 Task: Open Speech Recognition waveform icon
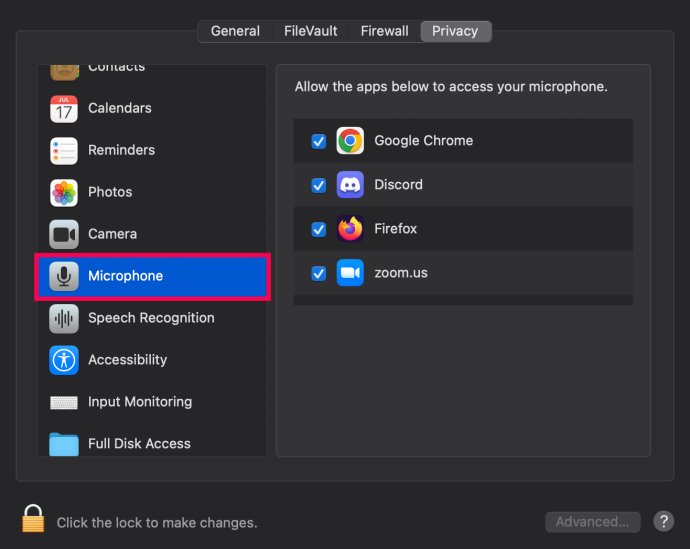pos(64,318)
